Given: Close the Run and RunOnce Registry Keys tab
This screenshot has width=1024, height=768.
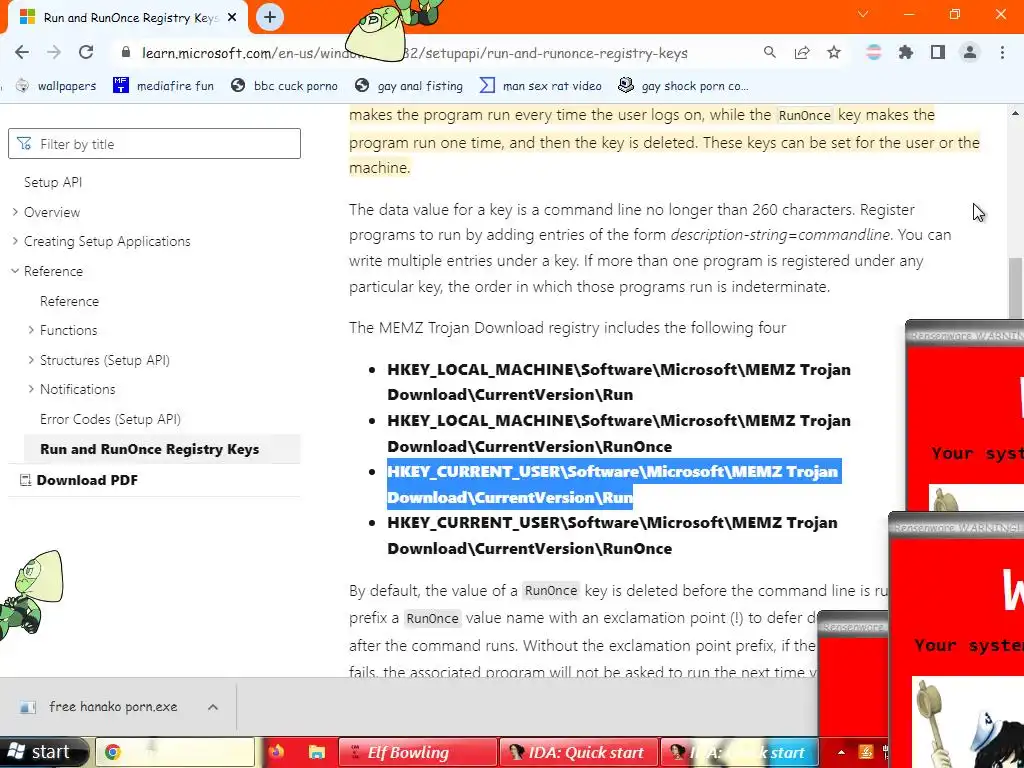Looking at the screenshot, I should coord(232,18).
